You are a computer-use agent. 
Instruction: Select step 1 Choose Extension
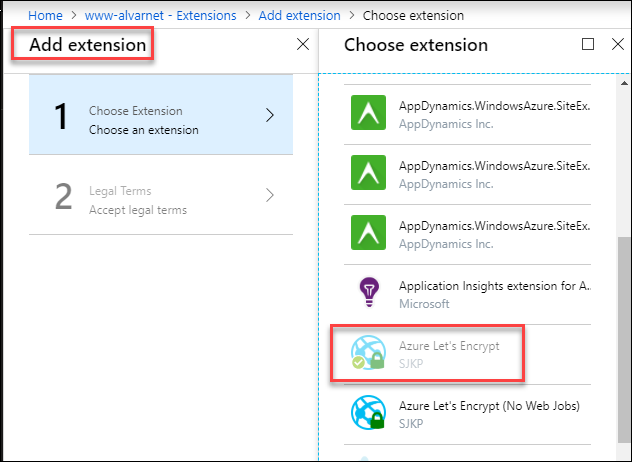click(x=161, y=115)
